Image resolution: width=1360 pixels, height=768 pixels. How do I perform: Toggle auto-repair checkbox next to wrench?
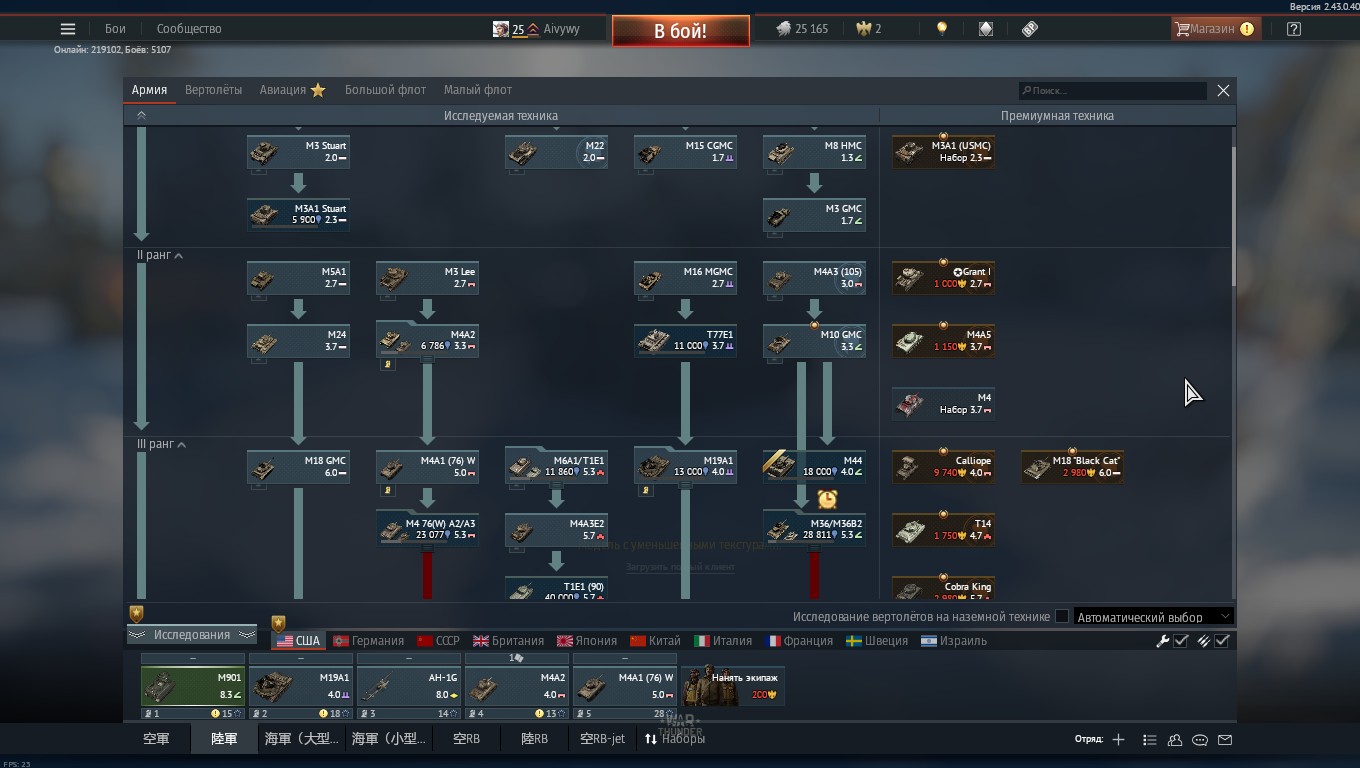click(1181, 641)
